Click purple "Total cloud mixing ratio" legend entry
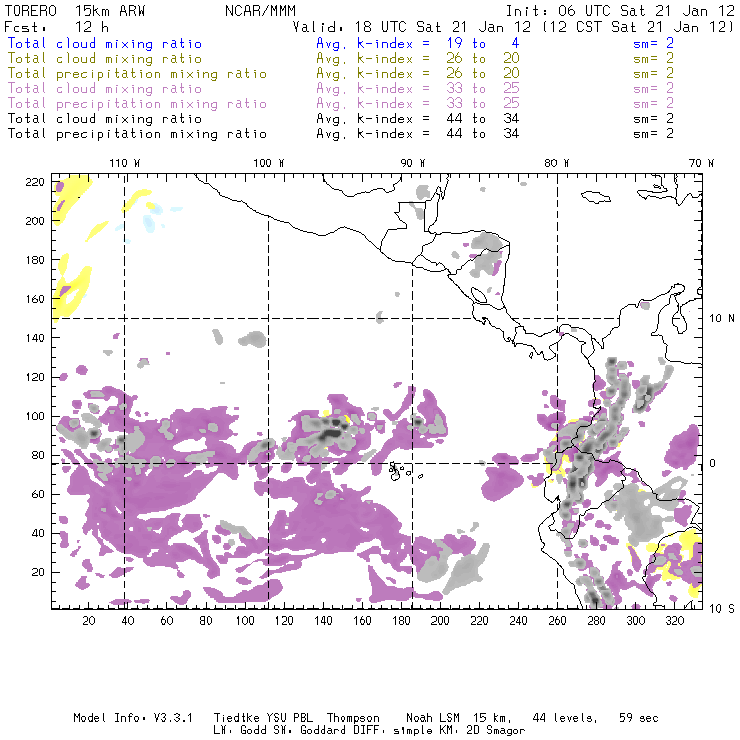This screenshot has height=740, width=740. tap(105, 88)
